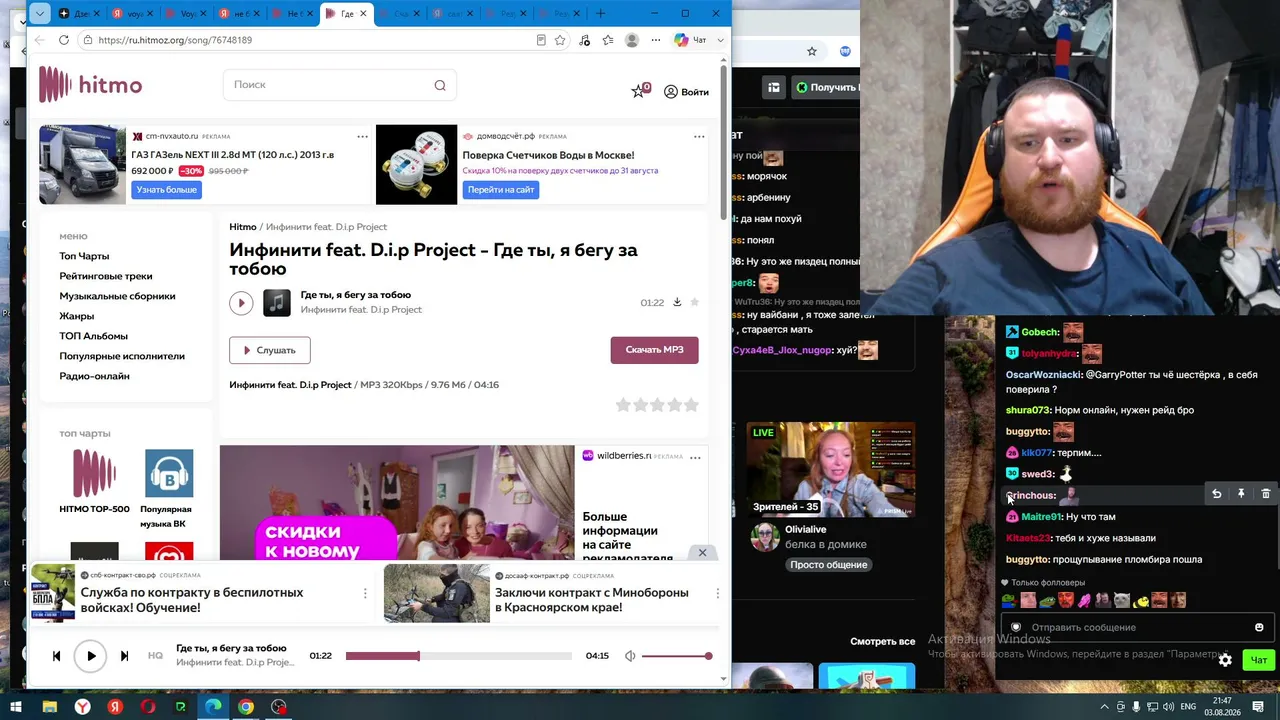
Task: Click the download icon next to 01:22
Action: tap(677, 302)
